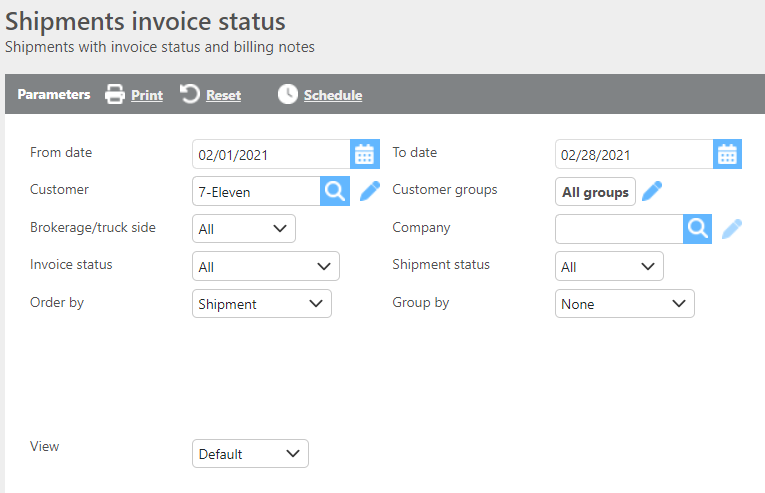Image resolution: width=765 pixels, height=493 pixels.
Task: Open the Group by dropdown
Action: click(x=624, y=303)
